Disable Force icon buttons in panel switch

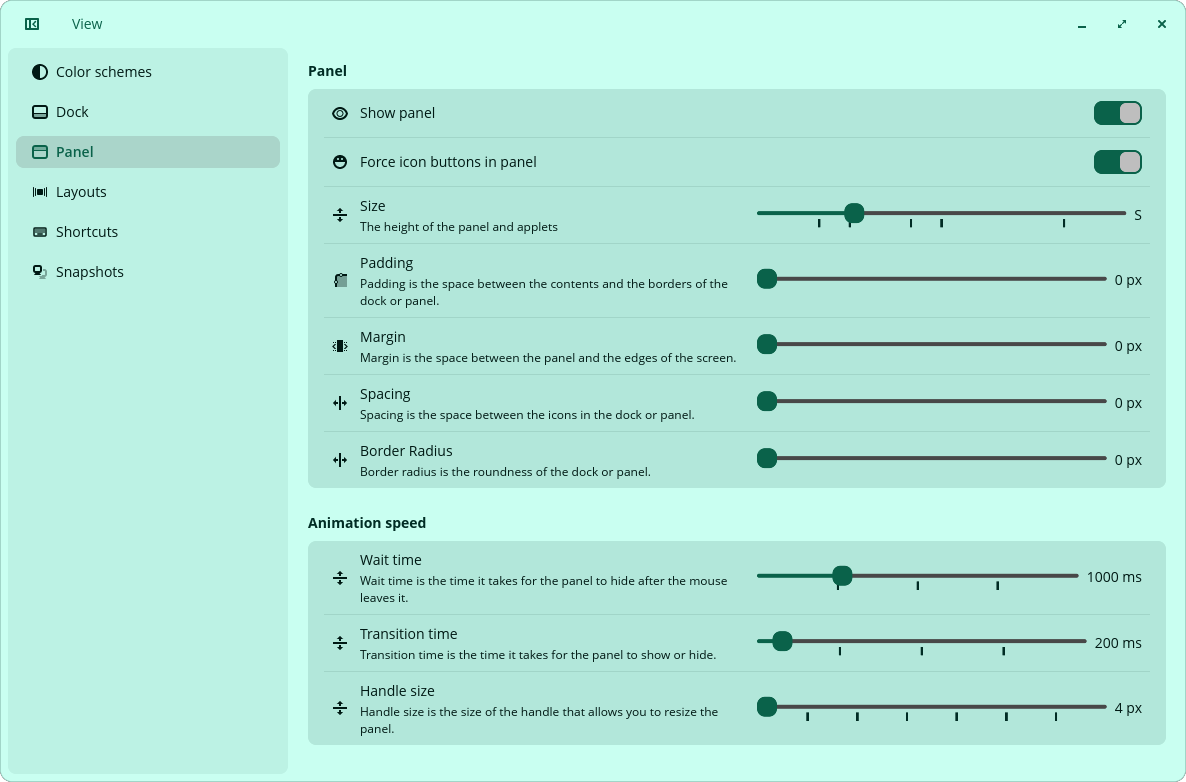(1117, 162)
